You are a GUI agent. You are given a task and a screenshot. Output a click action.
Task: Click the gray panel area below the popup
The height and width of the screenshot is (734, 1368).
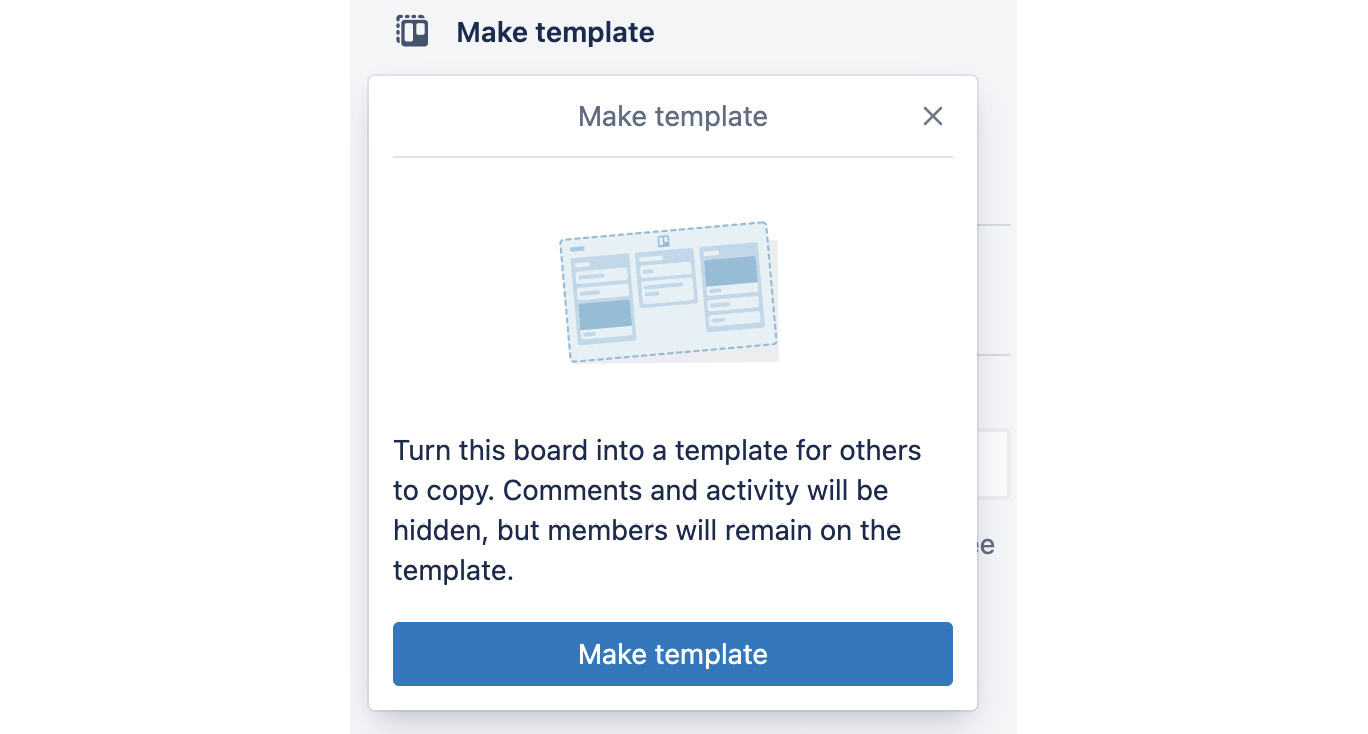tap(683, 723)
